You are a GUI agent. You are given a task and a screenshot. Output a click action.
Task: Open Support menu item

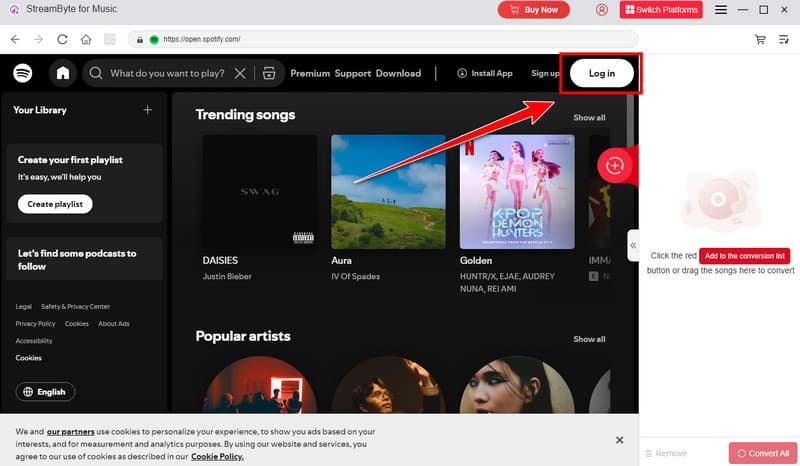(x=353, y=73)
